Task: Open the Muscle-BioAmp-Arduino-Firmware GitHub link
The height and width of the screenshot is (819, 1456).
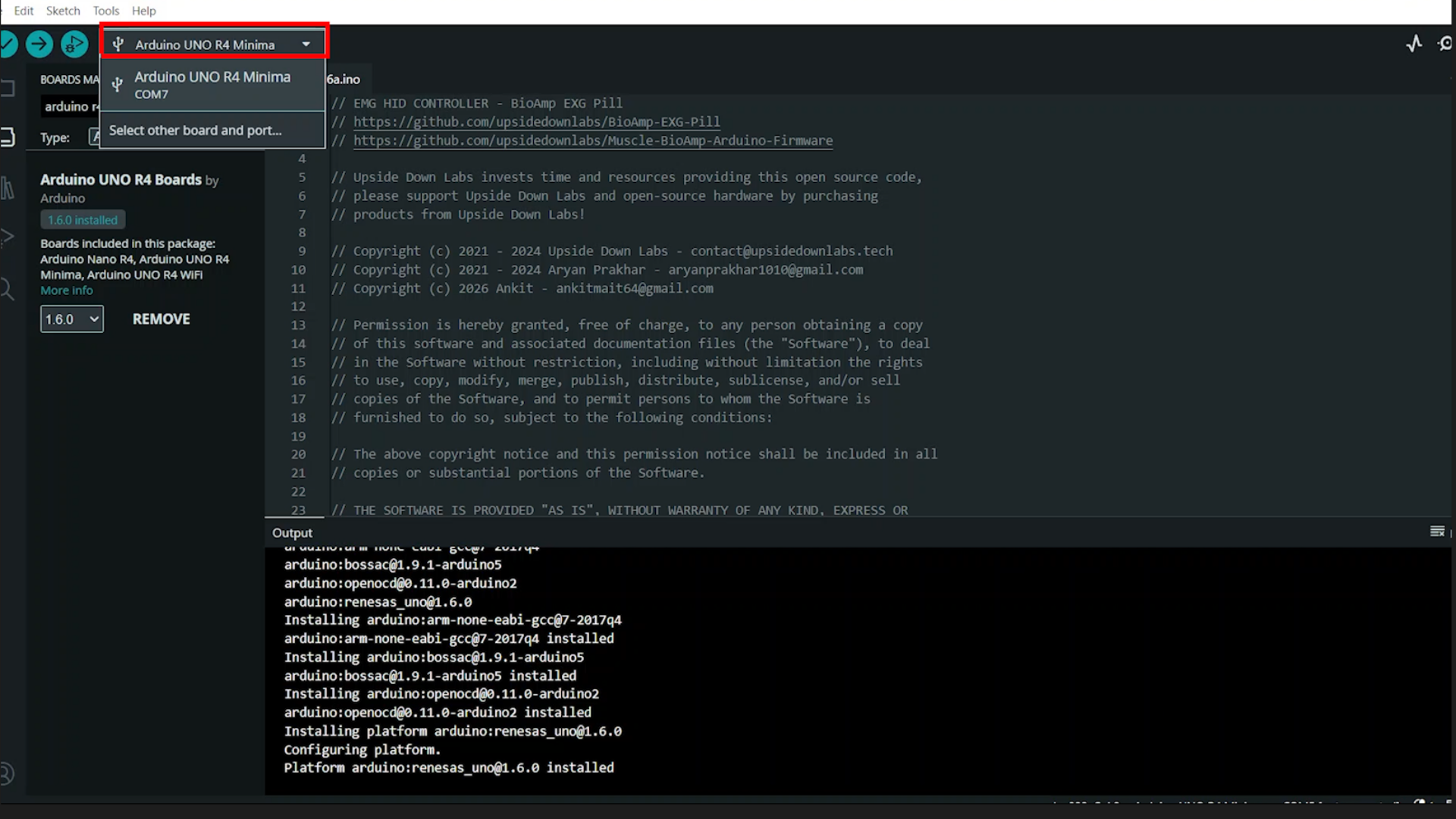Action: tap(593, 140)
